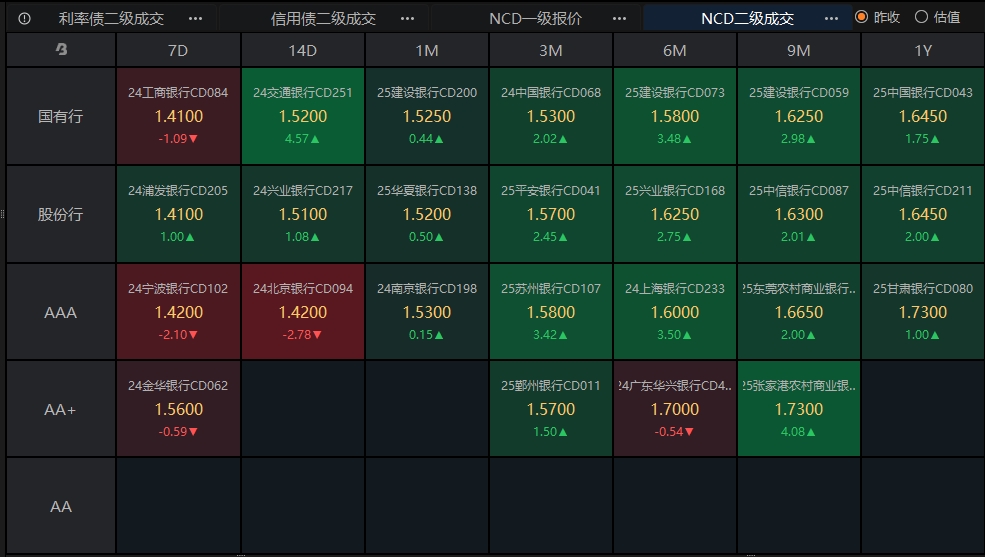Click the 24广东华兴银行 6M cell
Image resolution: width=985 pixels, height=557 pixels.
(675, 408)
